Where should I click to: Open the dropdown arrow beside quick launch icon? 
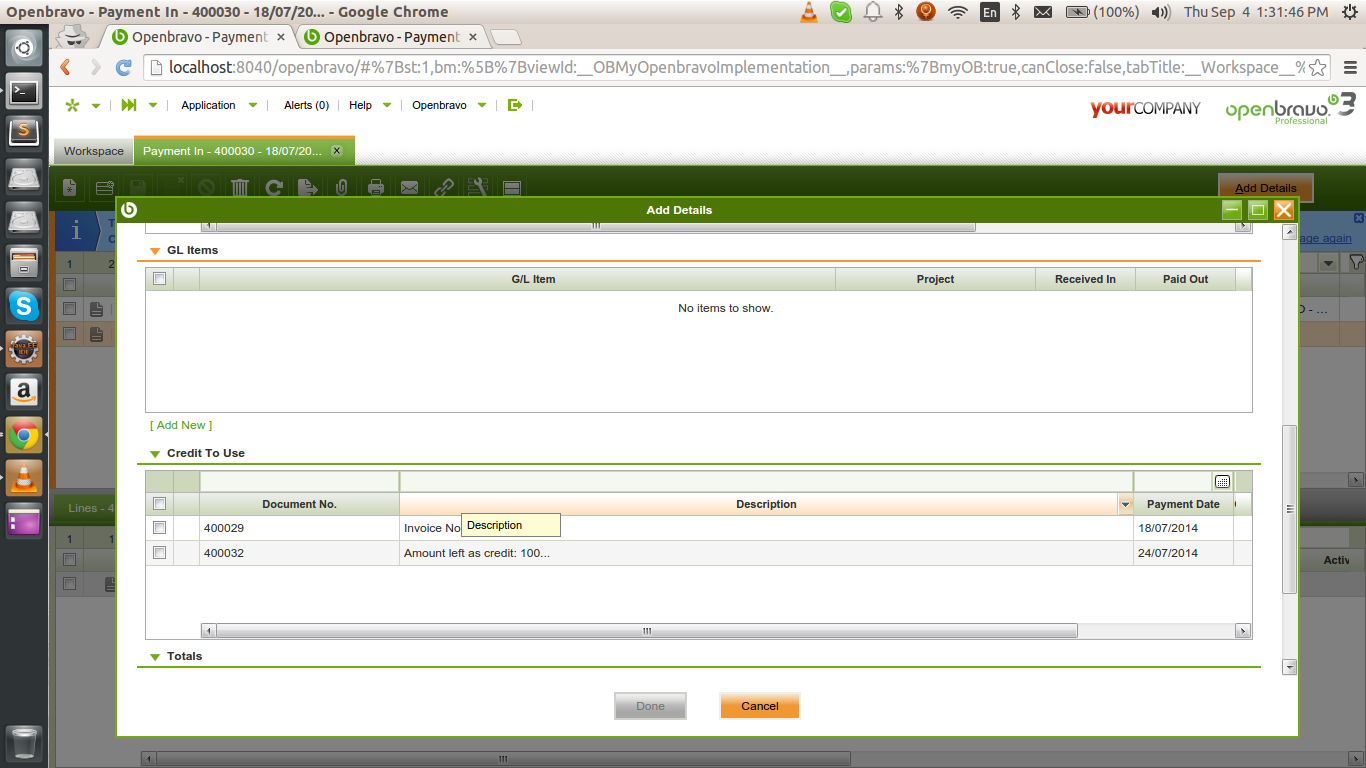(x=153, y=105)
